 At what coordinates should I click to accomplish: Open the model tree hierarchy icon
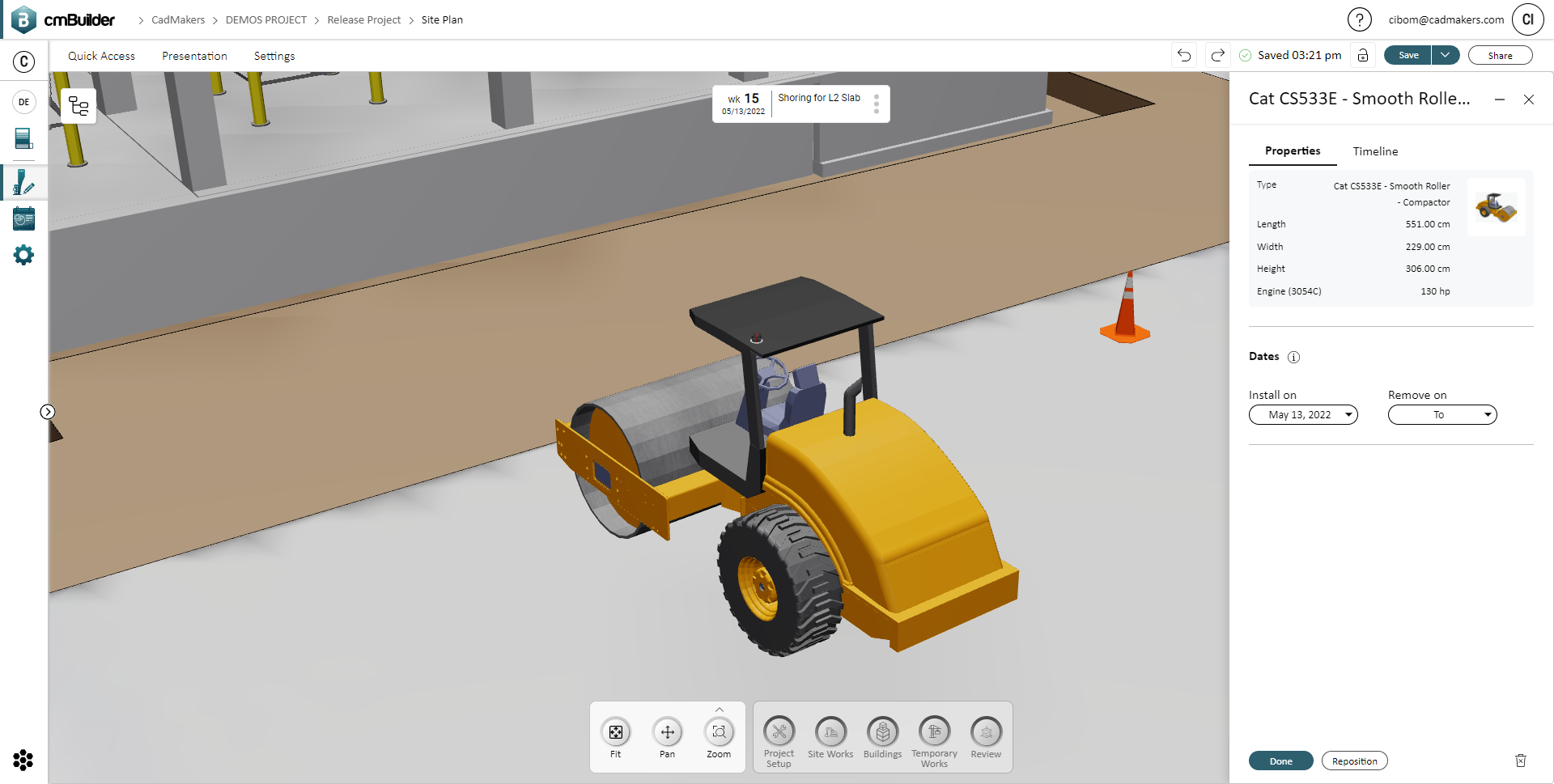79,106
